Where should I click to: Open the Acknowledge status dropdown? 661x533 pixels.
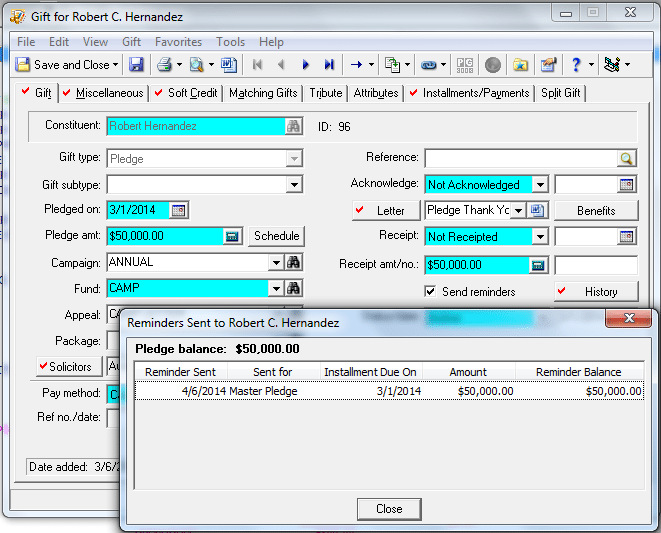pos(540,184)
